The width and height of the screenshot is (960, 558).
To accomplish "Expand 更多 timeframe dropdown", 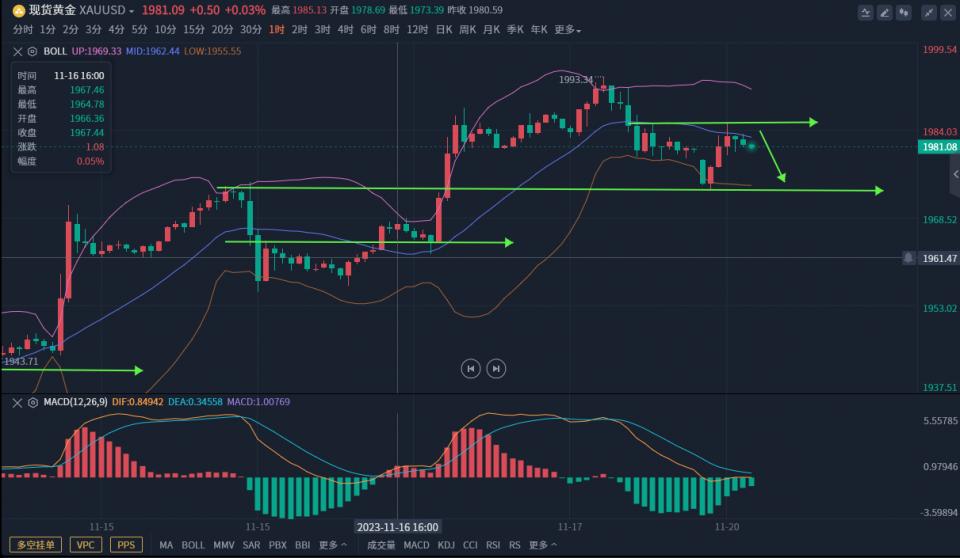I will click(x=567, y=30).
